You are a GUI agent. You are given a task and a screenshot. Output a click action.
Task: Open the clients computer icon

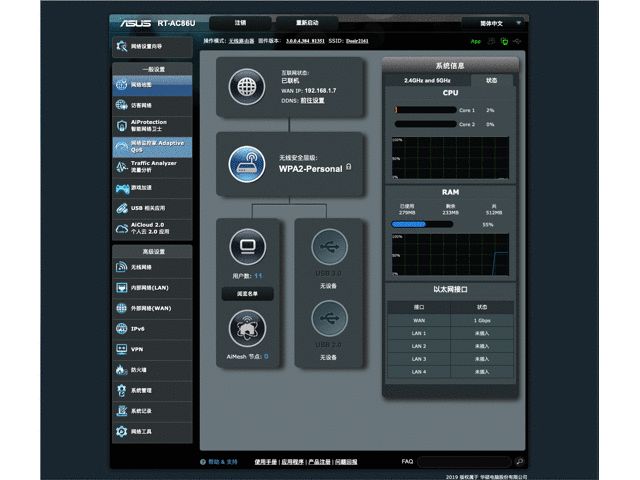248,247
